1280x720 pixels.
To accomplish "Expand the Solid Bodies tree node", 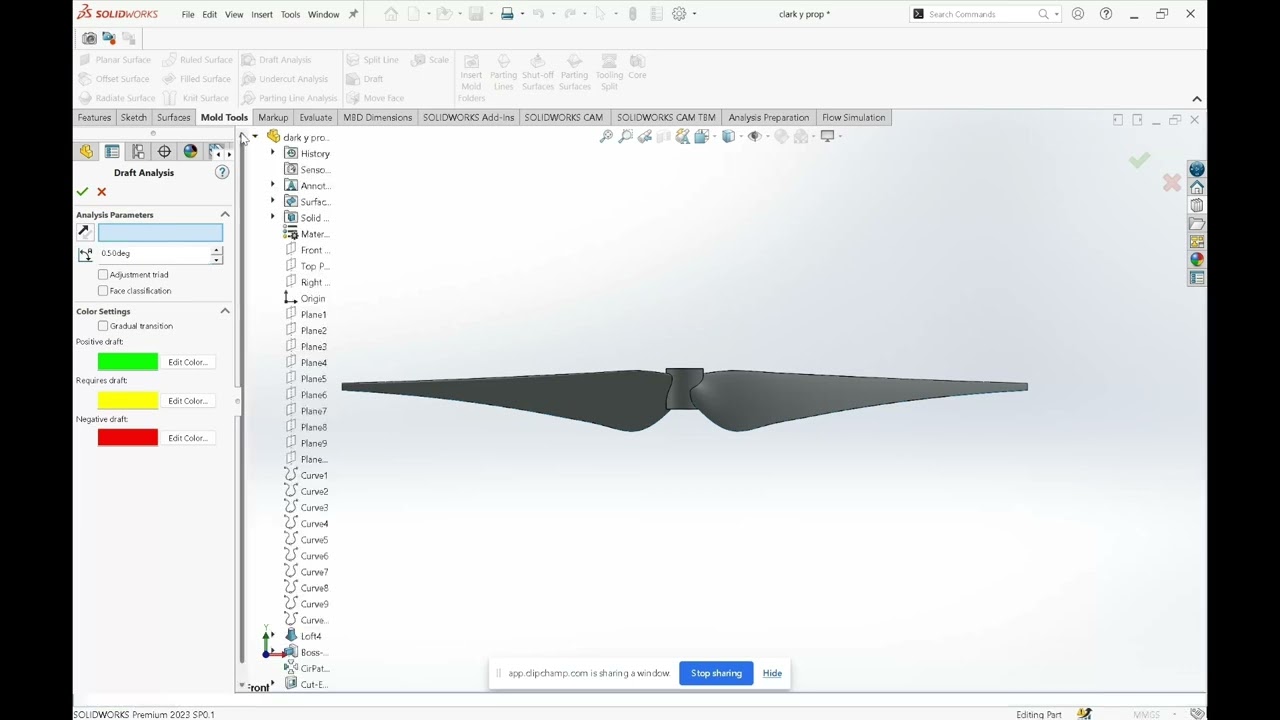I will click(x=273, y=217).
